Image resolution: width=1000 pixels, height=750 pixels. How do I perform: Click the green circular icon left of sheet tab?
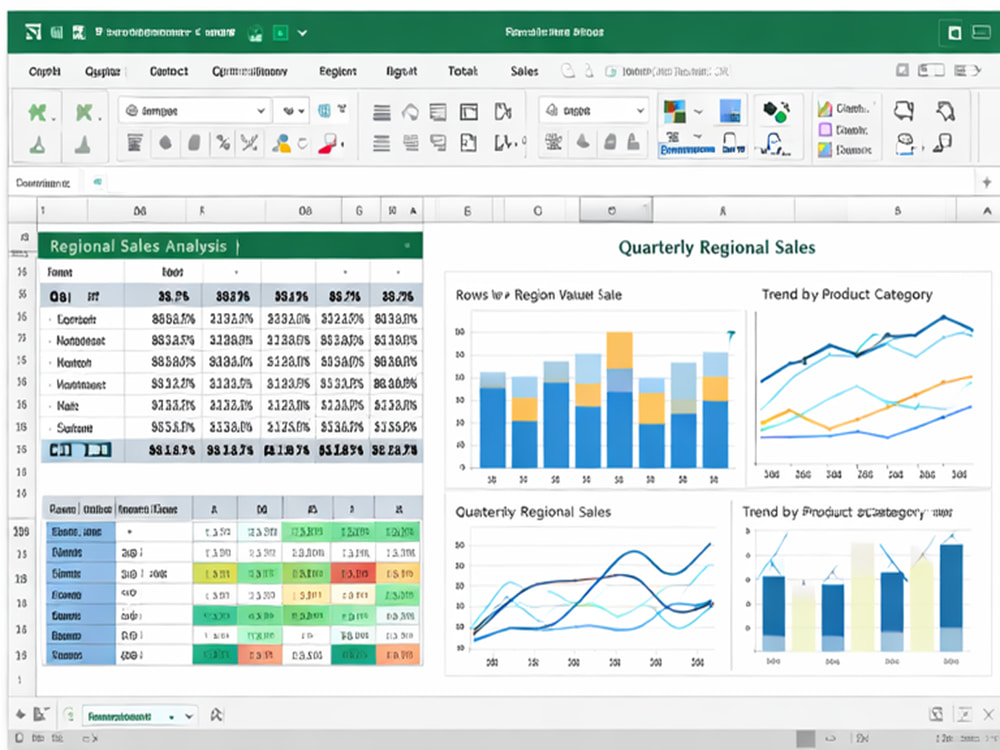[69, 716]
